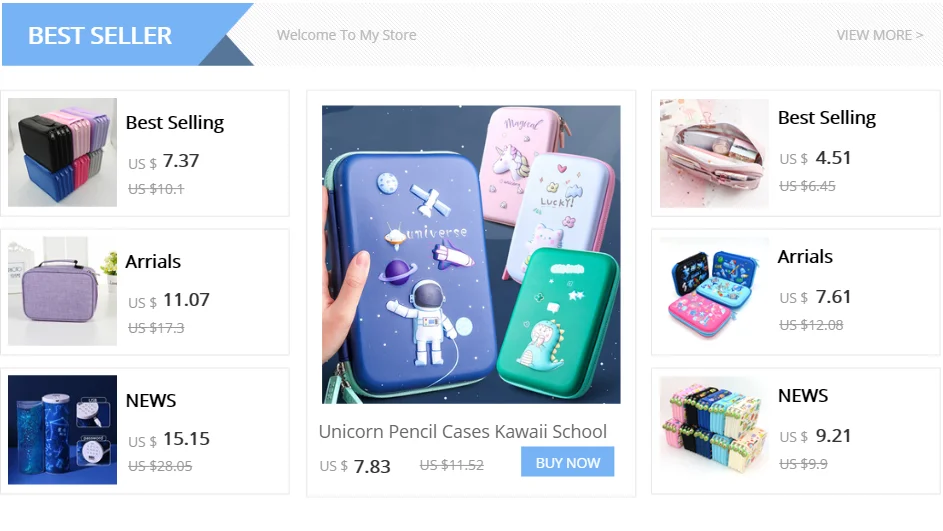This screenshot has width=943, height=531.
Task: Open the VIEW MORE link
Action: coord(879,35)
